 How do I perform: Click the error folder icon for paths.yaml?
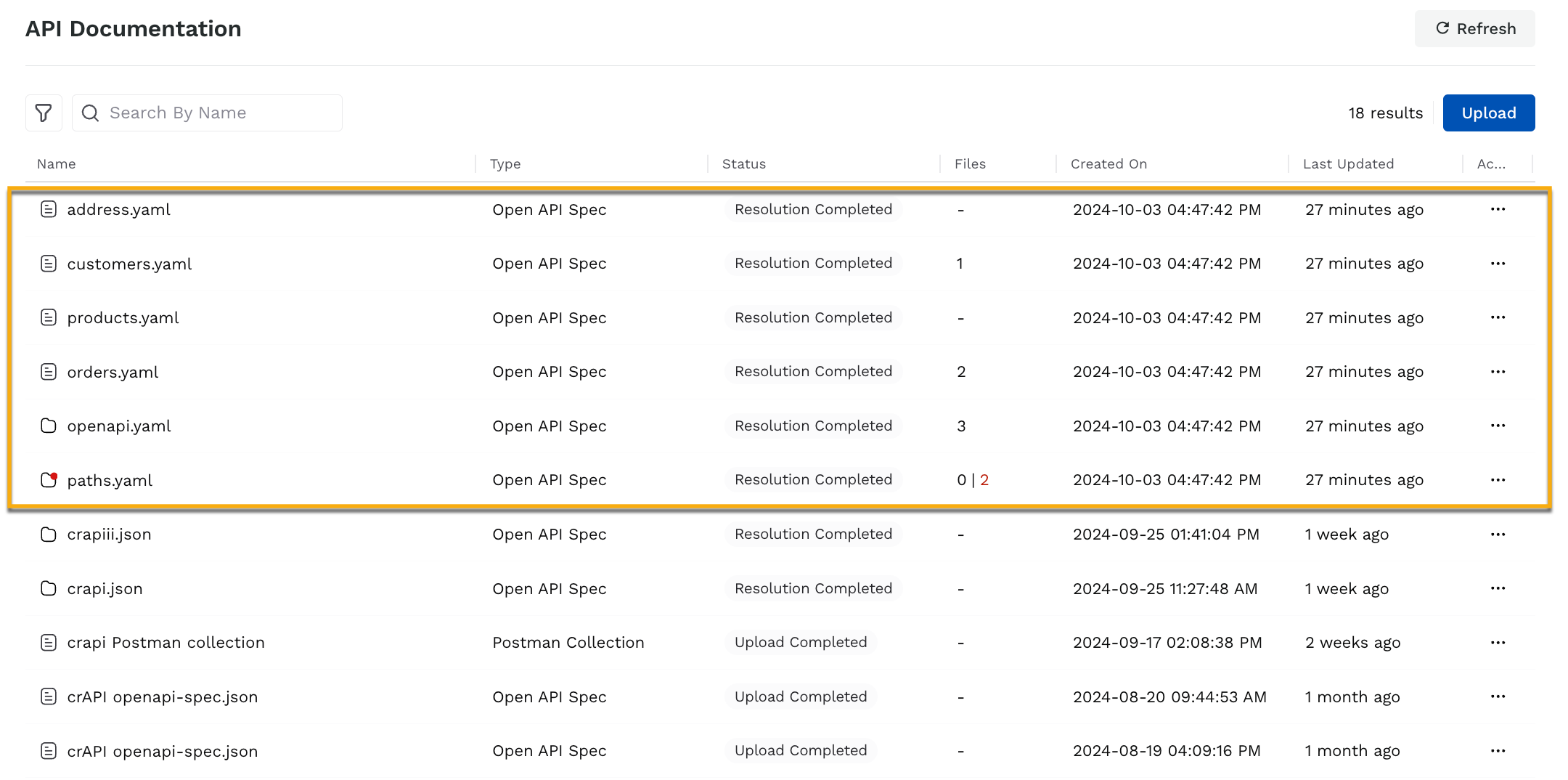[49, 480]
